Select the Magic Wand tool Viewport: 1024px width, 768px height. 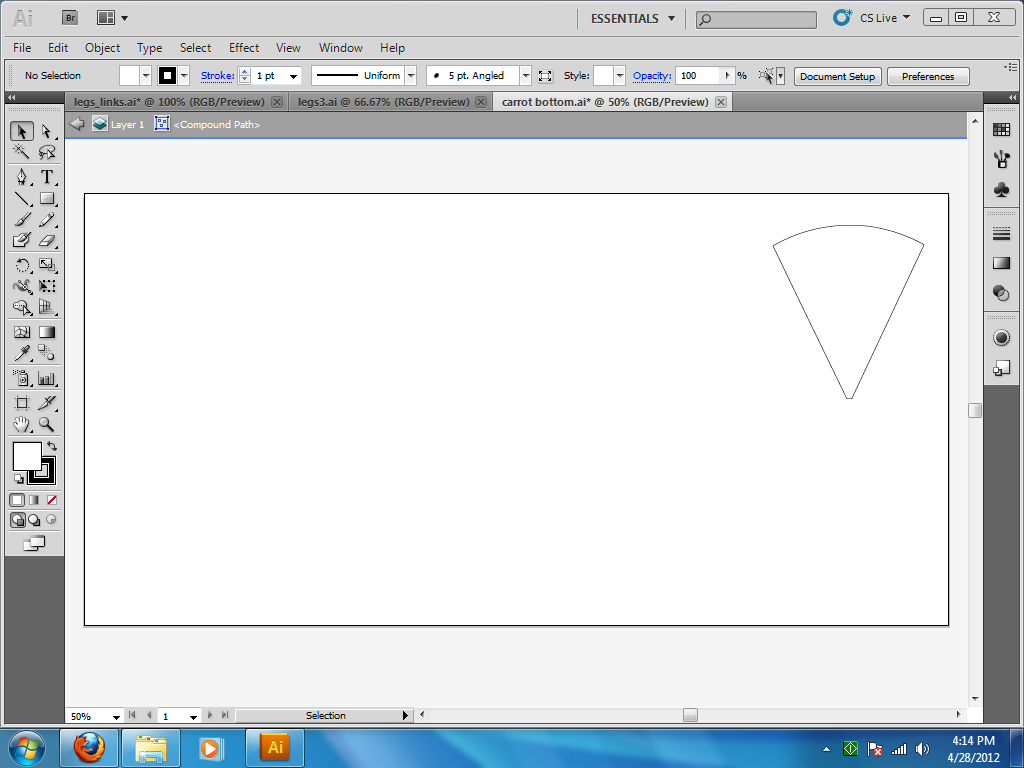[x=22, y=152]
